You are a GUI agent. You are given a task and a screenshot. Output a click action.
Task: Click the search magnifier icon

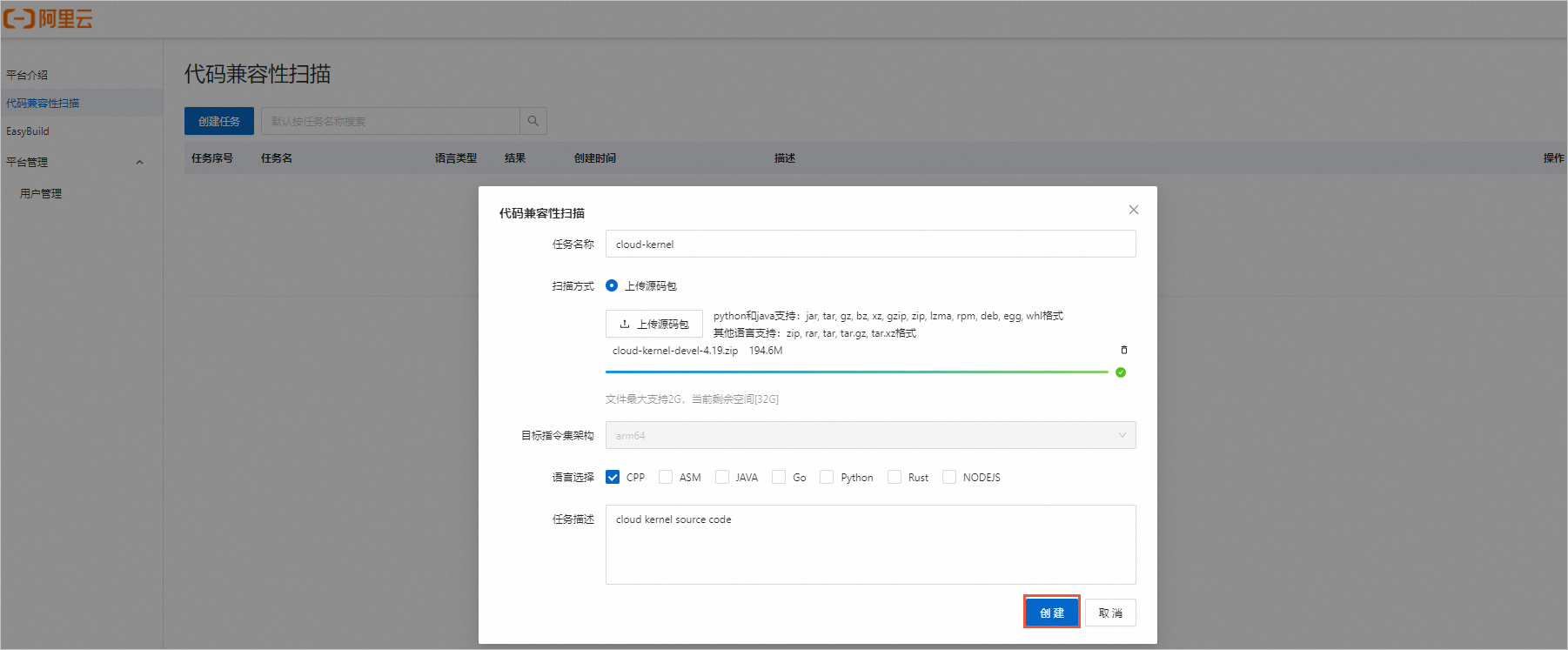[533, 121]
